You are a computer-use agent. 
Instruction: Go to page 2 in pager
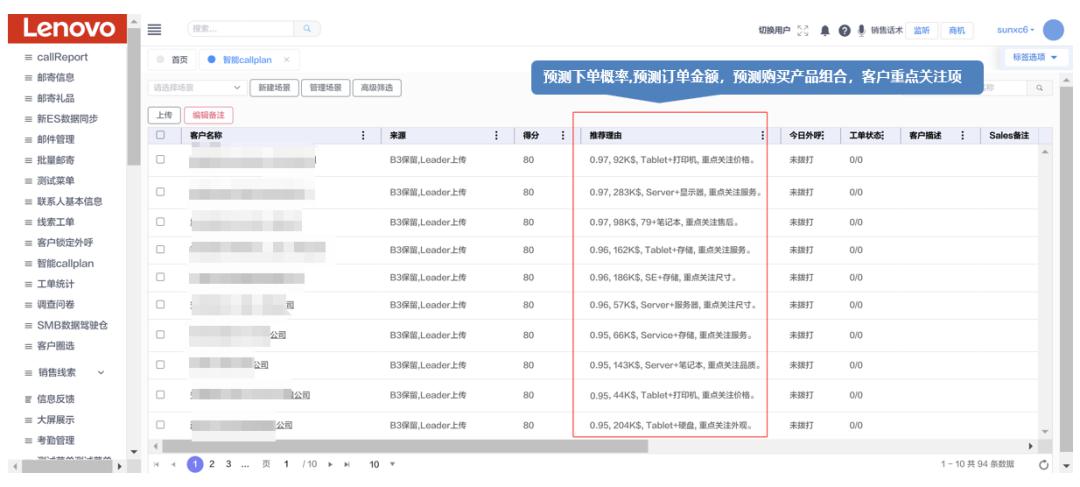[212, 464]
